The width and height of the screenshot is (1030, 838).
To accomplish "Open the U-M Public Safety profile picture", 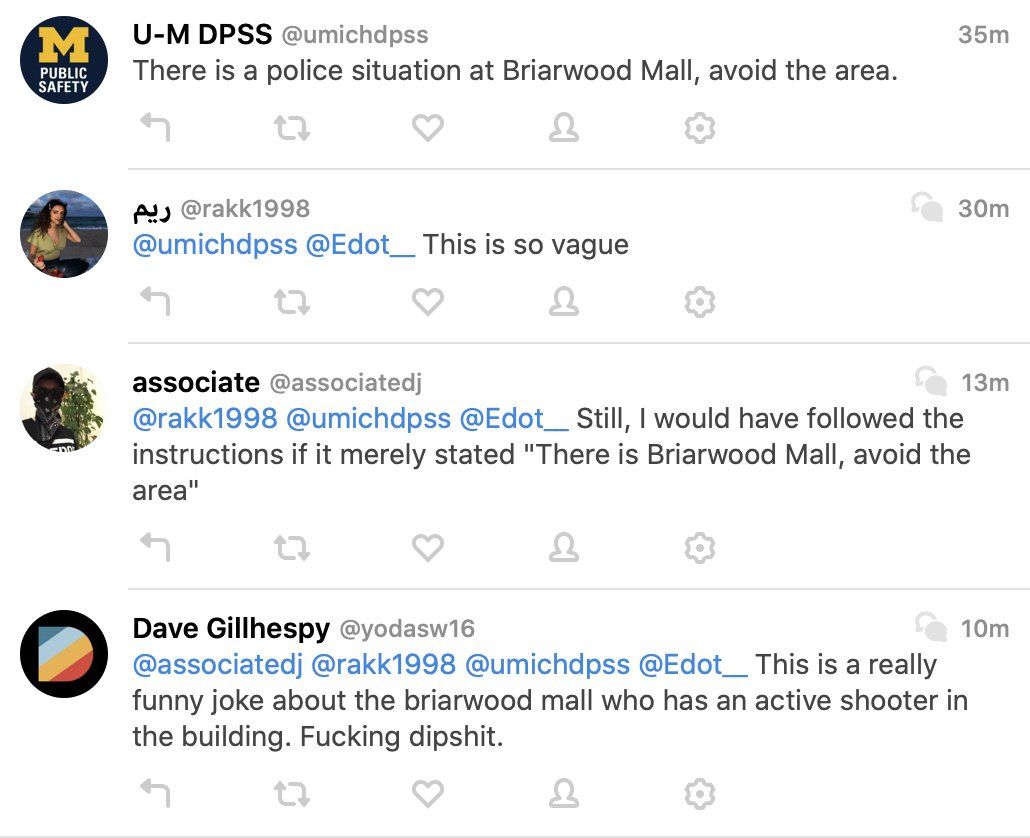I will coord(64,59).
